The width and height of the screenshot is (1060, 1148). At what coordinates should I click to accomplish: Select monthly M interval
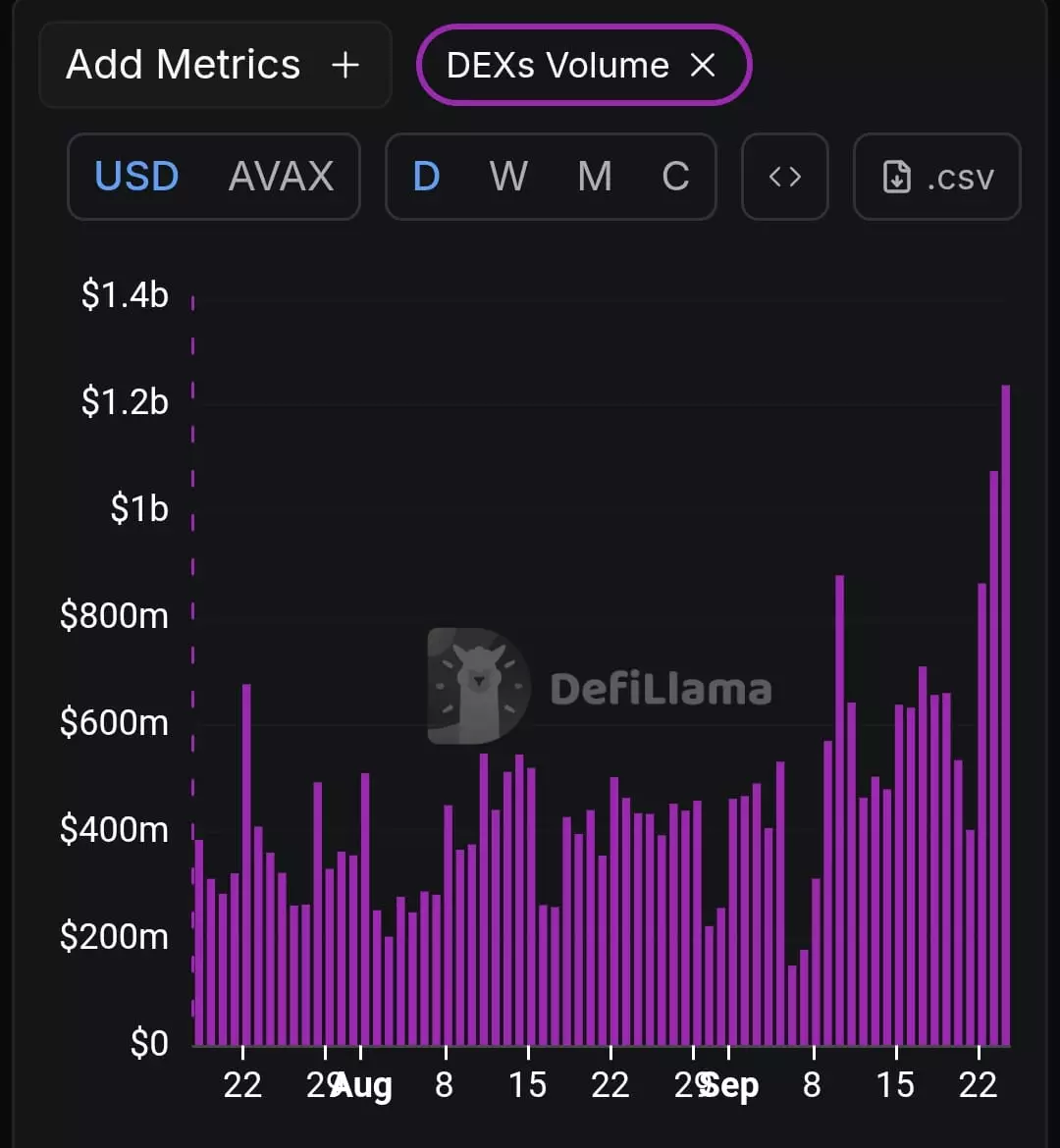594,177
